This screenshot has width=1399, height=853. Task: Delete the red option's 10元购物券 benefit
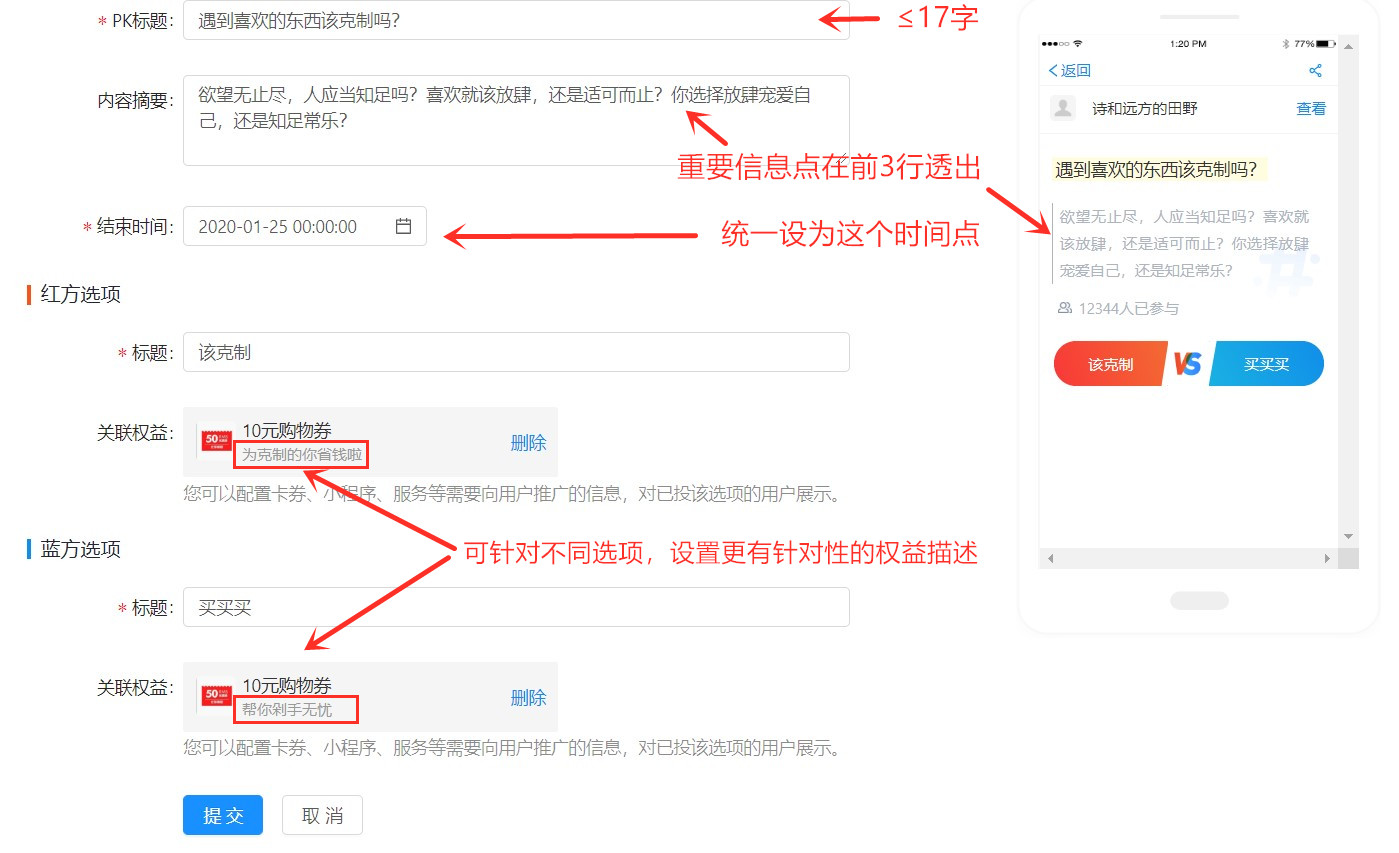coord(528,443)
